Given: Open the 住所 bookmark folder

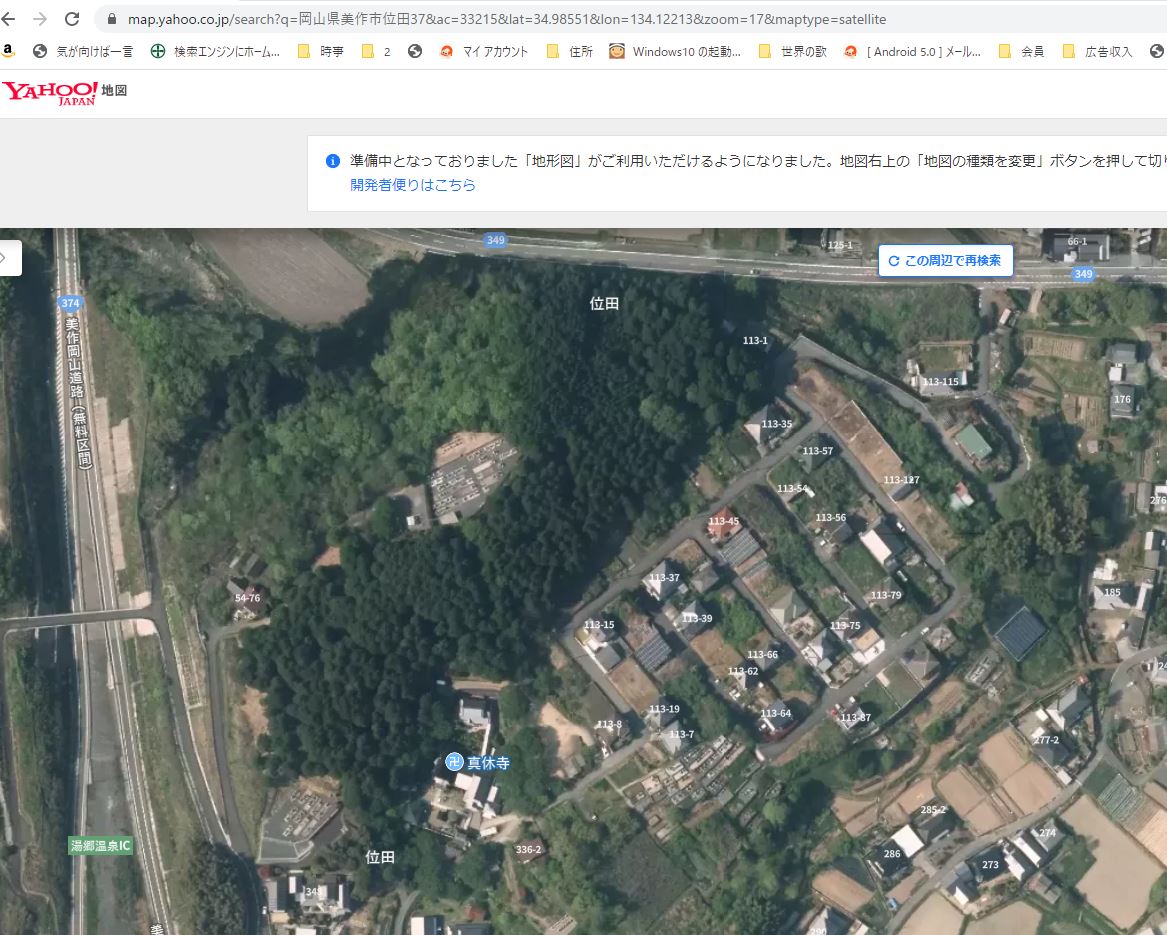Looking at the screenshot, I should [x=570, y=51].
